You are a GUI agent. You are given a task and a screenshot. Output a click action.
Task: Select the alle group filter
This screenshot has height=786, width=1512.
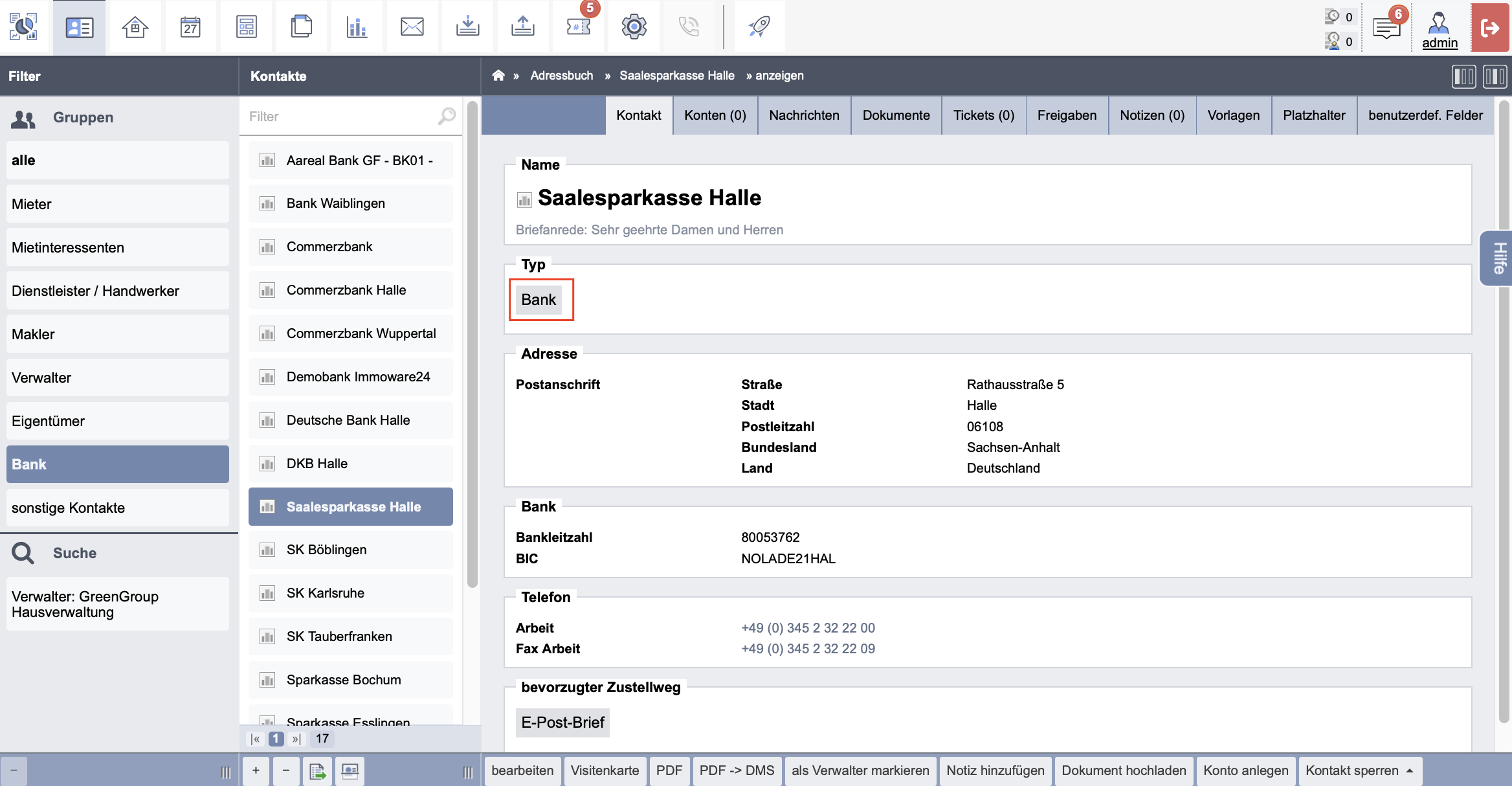click(x=118, y=161)
